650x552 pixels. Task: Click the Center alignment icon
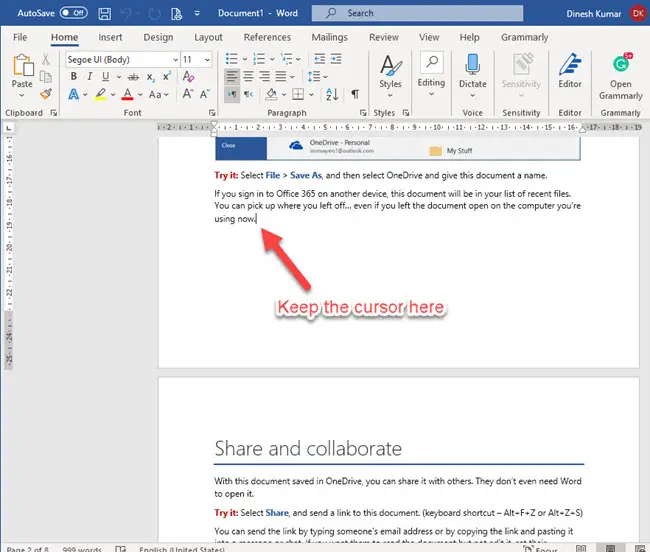click(x=248, y=77)
